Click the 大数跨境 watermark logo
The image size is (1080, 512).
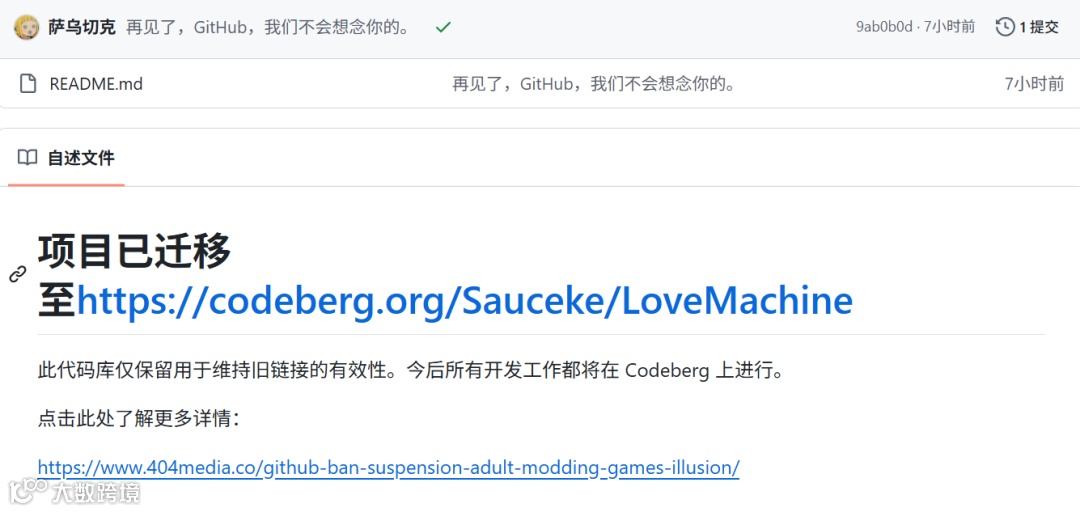[74, 492]
